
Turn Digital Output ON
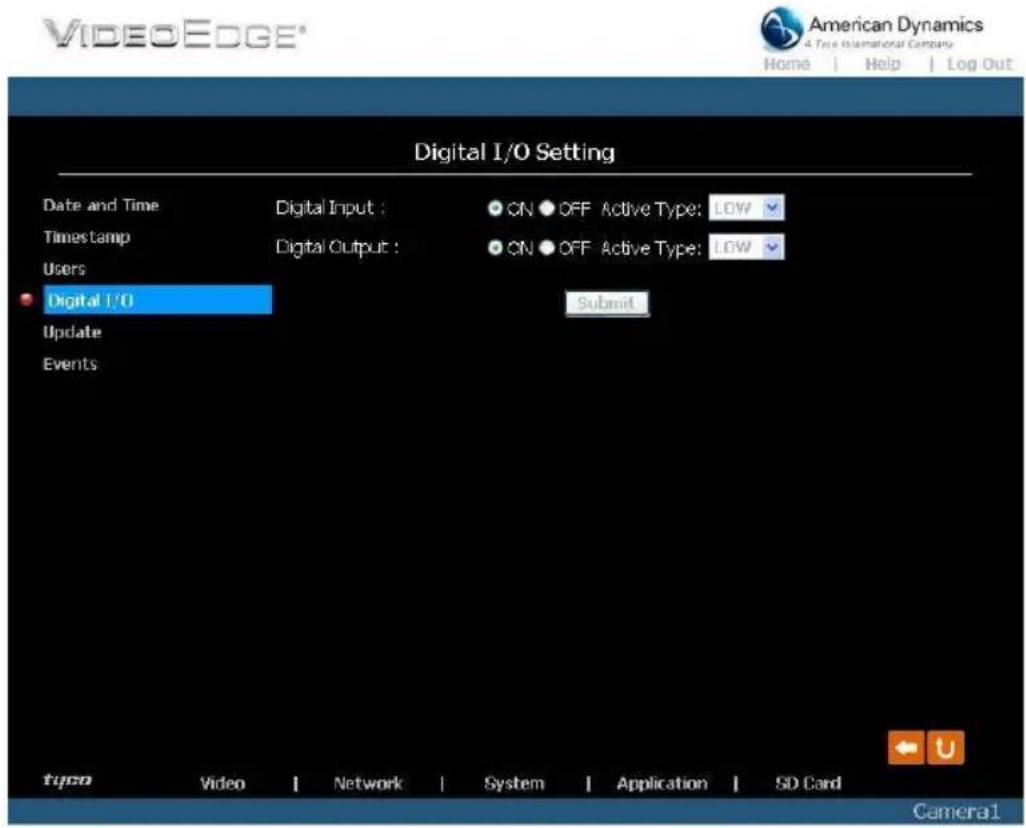(x=495, y=248)
